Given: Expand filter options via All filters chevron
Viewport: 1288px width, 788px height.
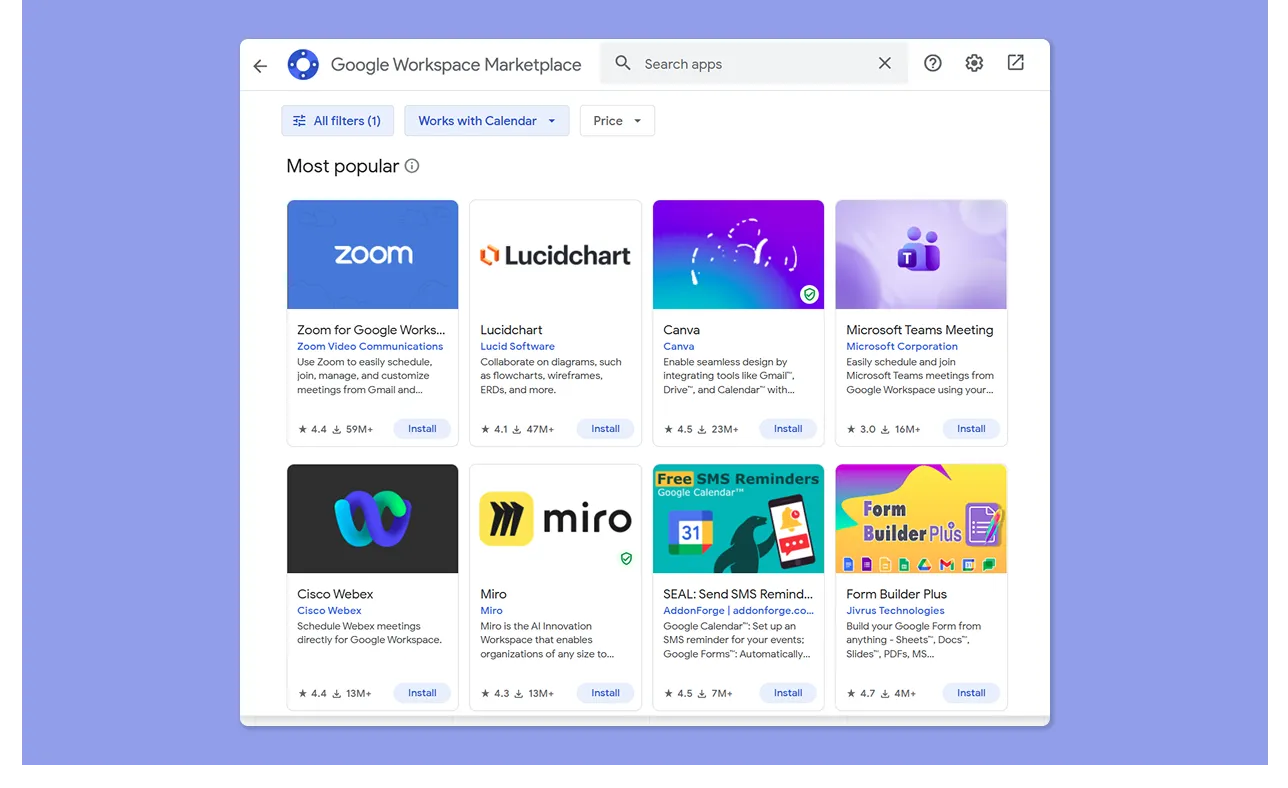Looking at the screenshot, I should pos(299,120).
